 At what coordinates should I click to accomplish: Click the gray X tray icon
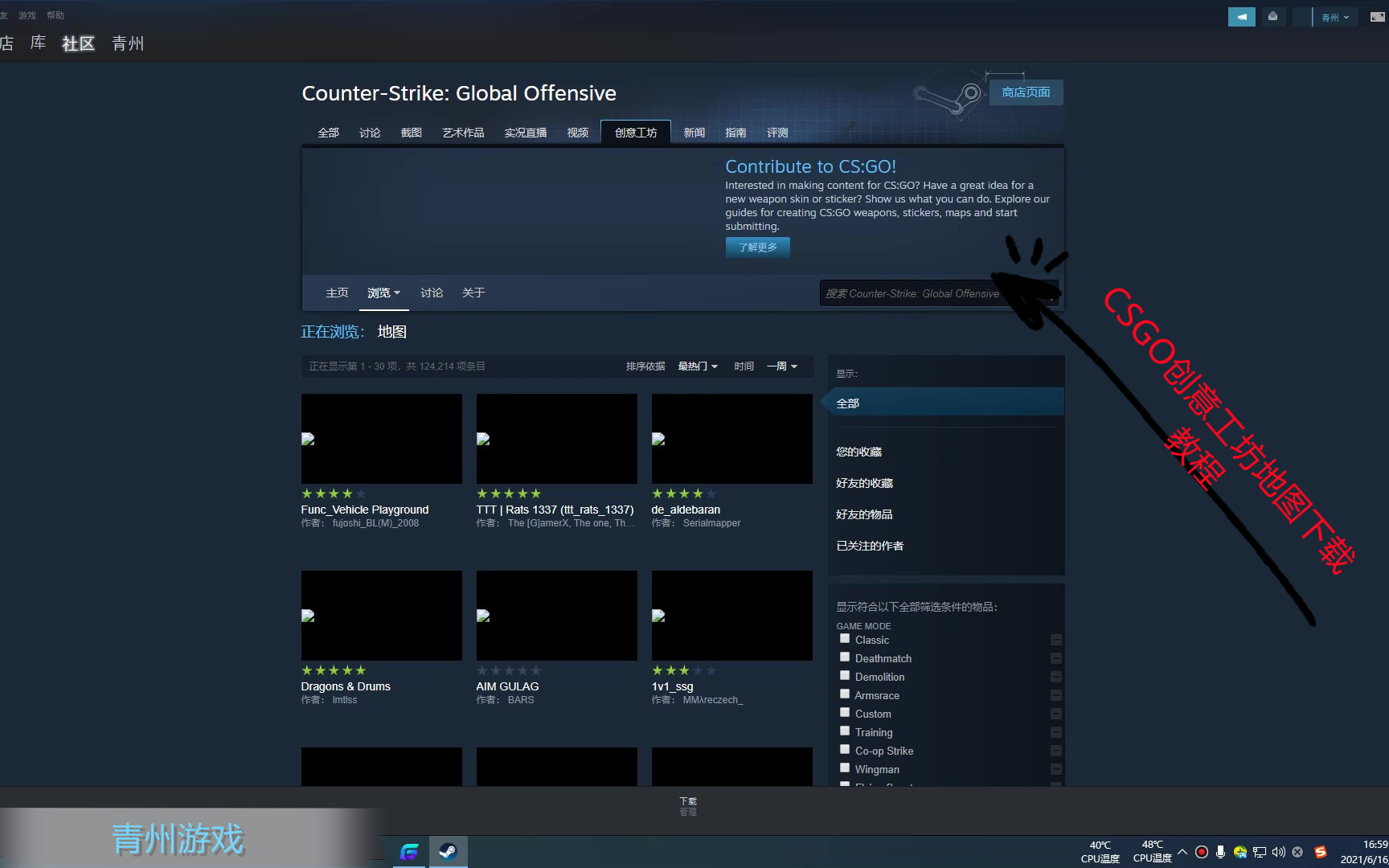pos(1297,852)
